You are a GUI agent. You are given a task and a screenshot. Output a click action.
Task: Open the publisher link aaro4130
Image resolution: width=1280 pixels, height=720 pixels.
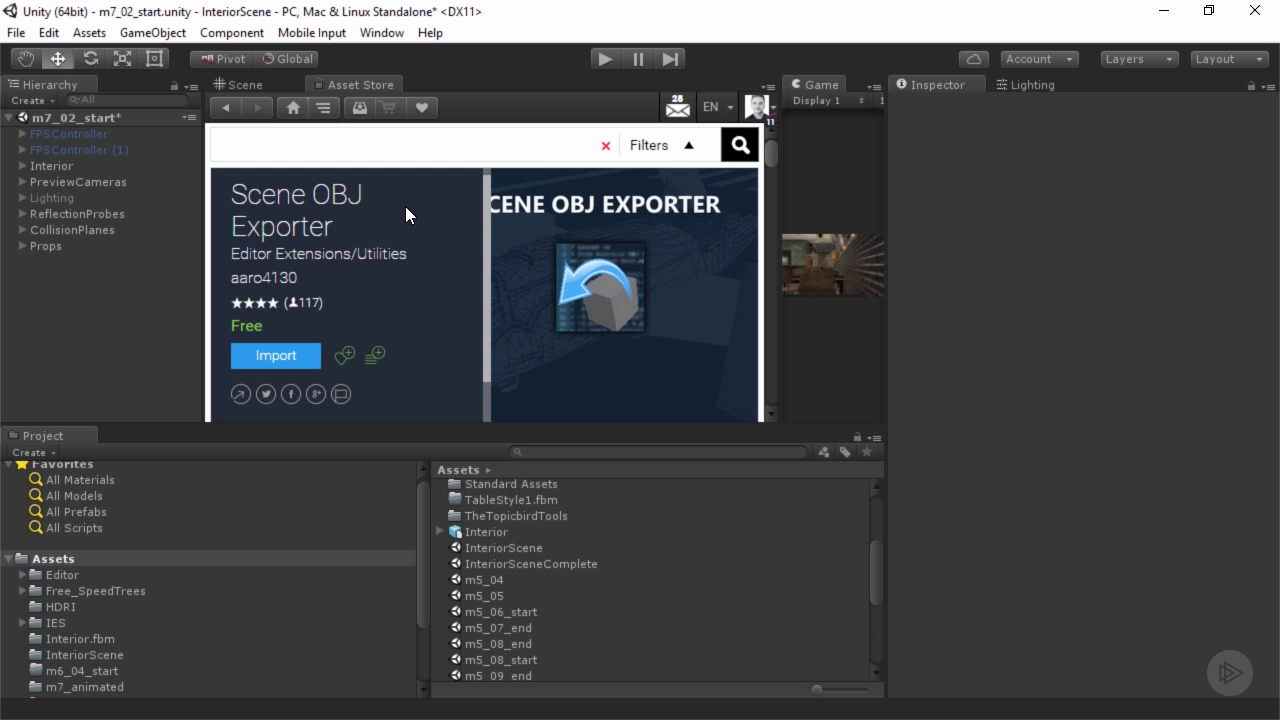tap(264, 278)
